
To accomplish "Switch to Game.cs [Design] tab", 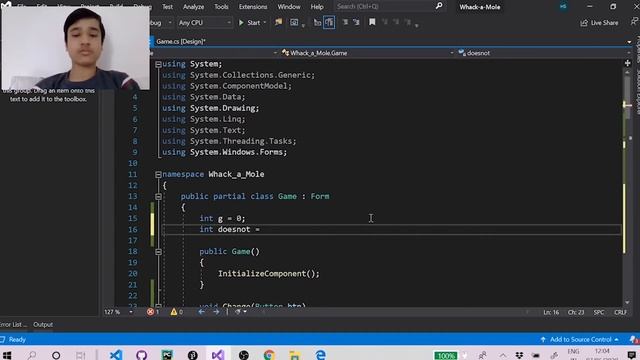I will pyautogui.click(x=180, y=42).
